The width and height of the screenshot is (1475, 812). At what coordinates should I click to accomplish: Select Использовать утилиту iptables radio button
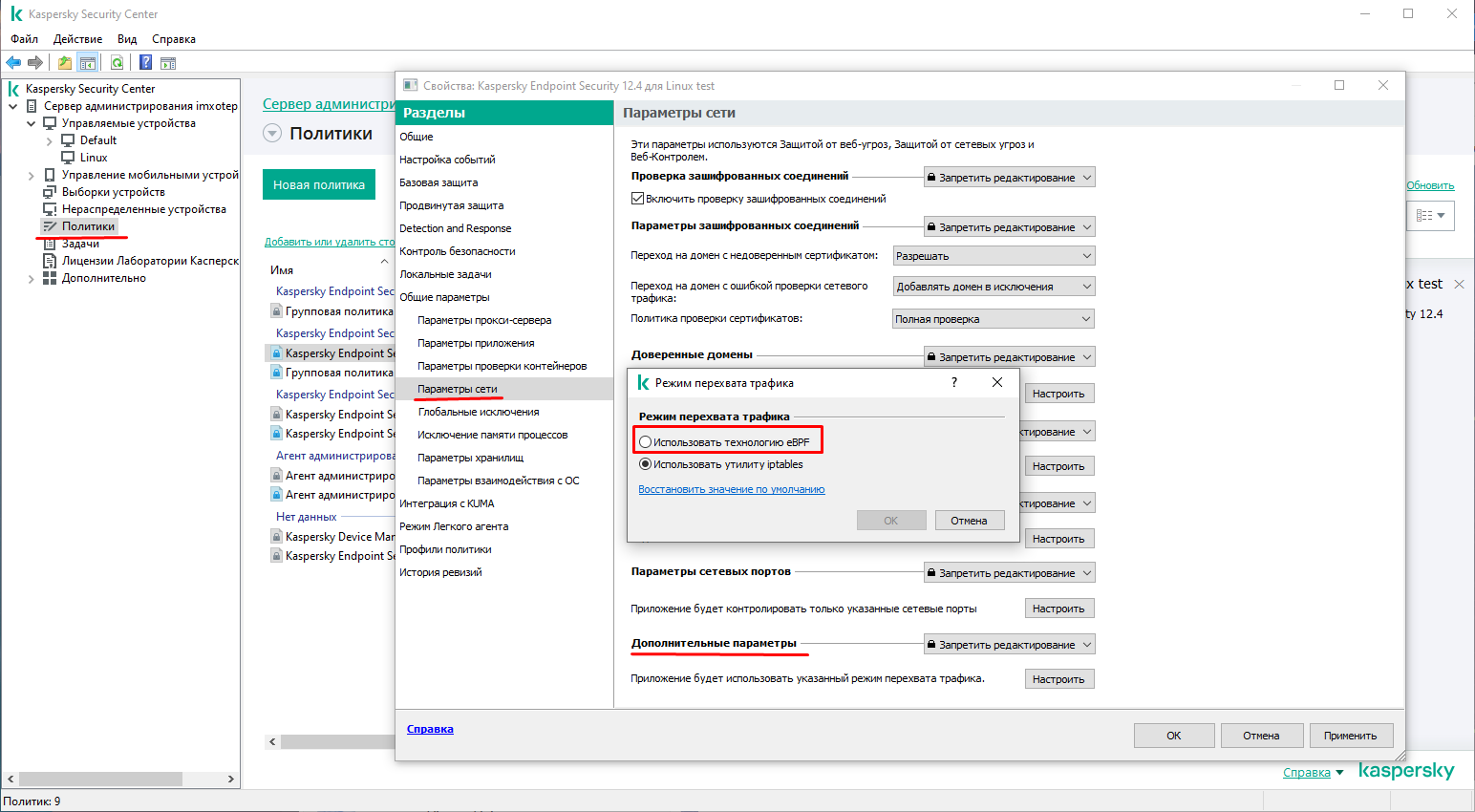(x=645, y=464)
